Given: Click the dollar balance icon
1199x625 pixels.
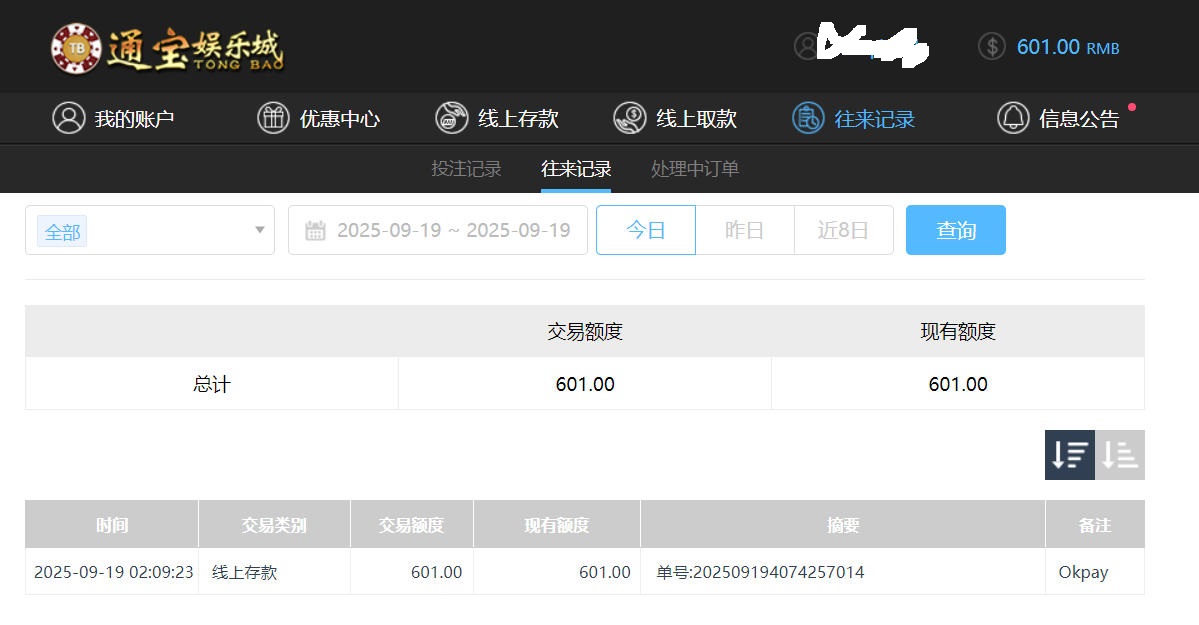Looking at the screenshot, I should [991, 46].
